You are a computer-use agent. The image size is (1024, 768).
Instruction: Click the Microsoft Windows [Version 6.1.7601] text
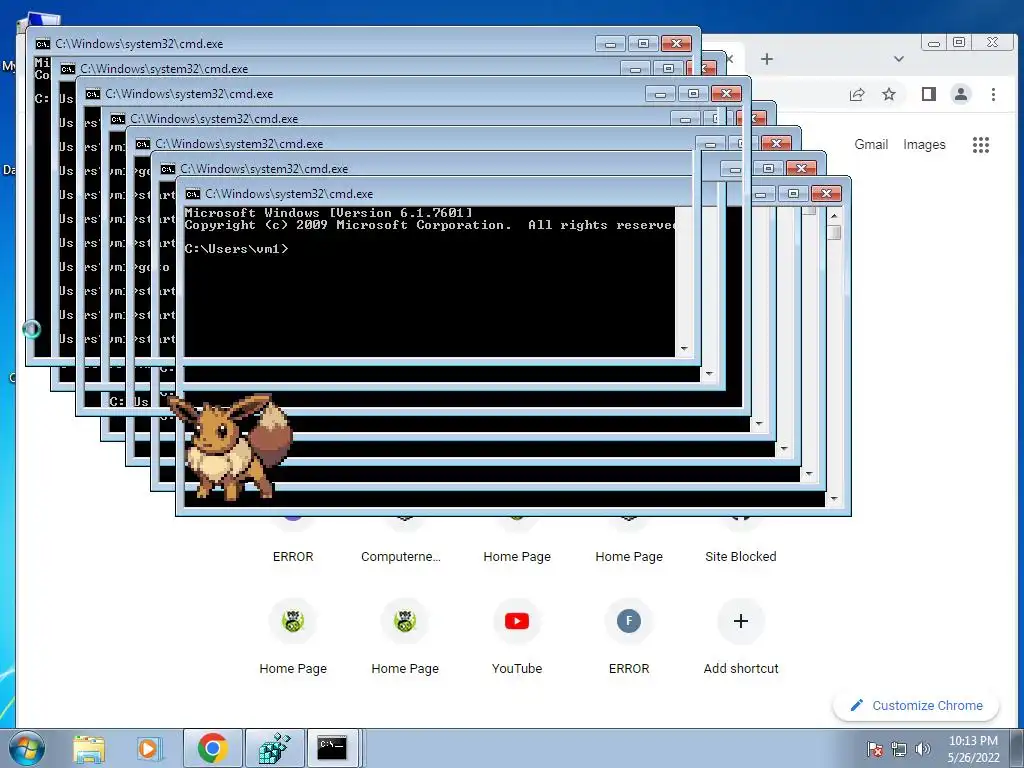click(328, 213)
